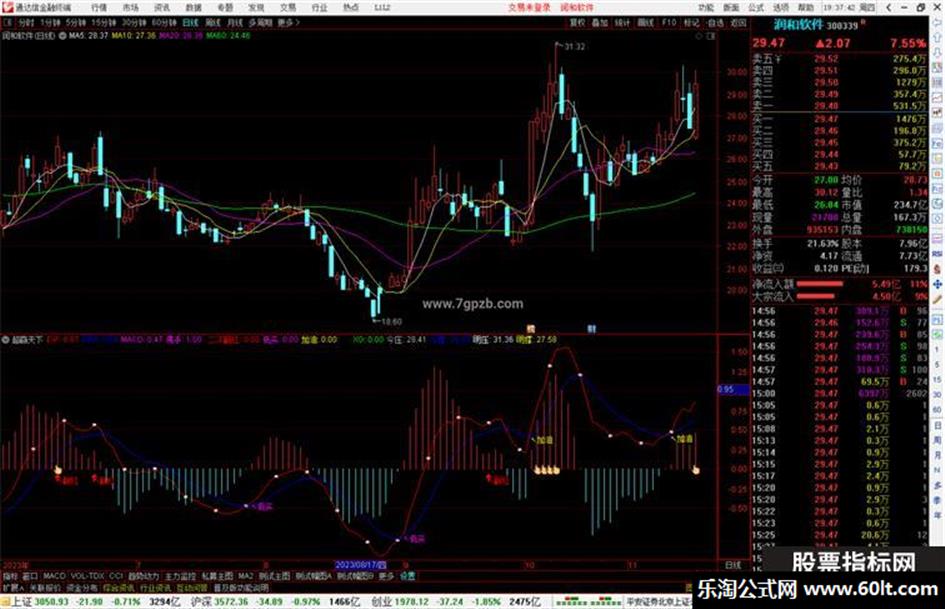Expand 更多 periods chevron
Screen dimensions: 945x609
(288, 22)
